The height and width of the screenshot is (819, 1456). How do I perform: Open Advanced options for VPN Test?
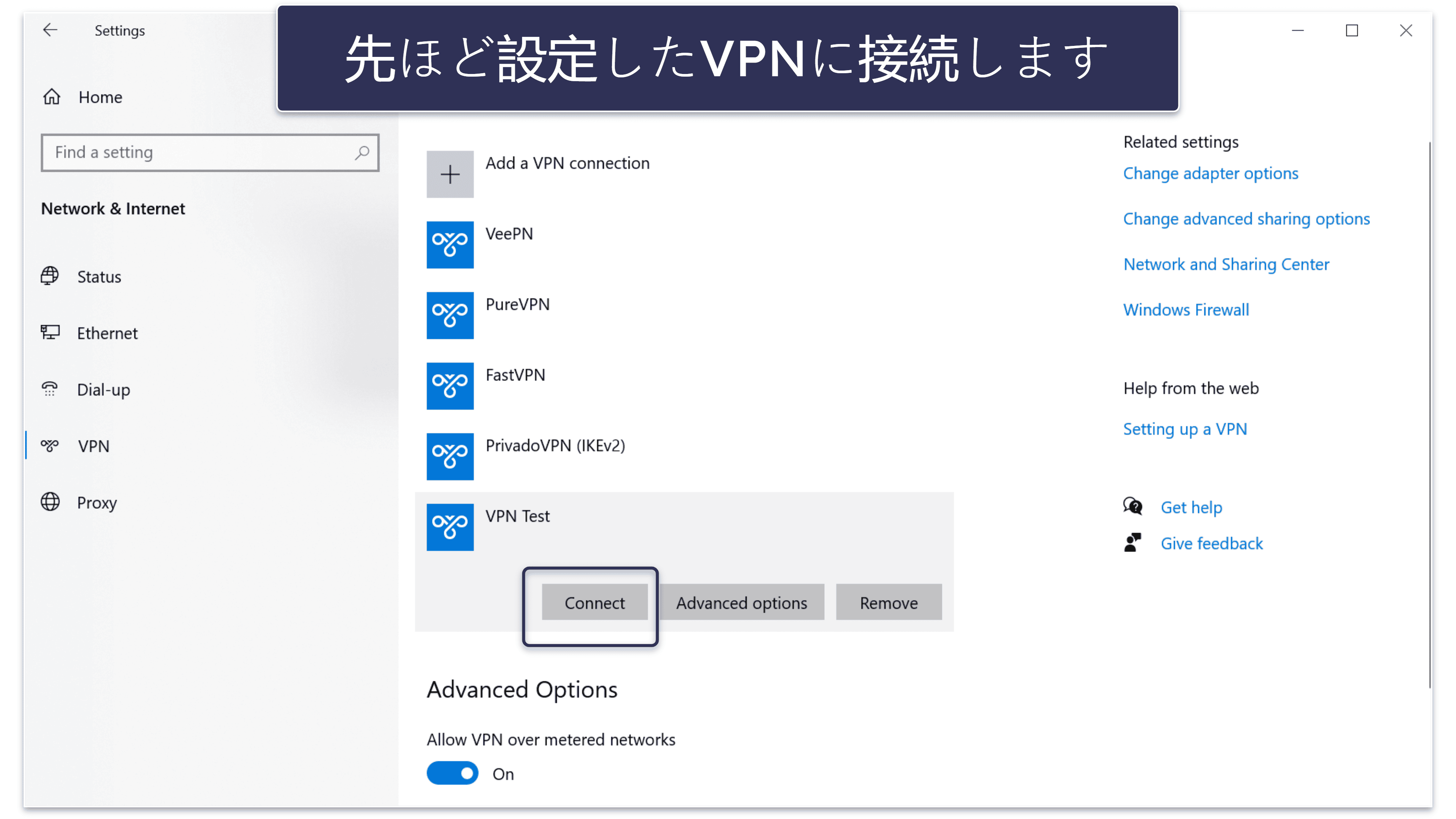(742, 602)
